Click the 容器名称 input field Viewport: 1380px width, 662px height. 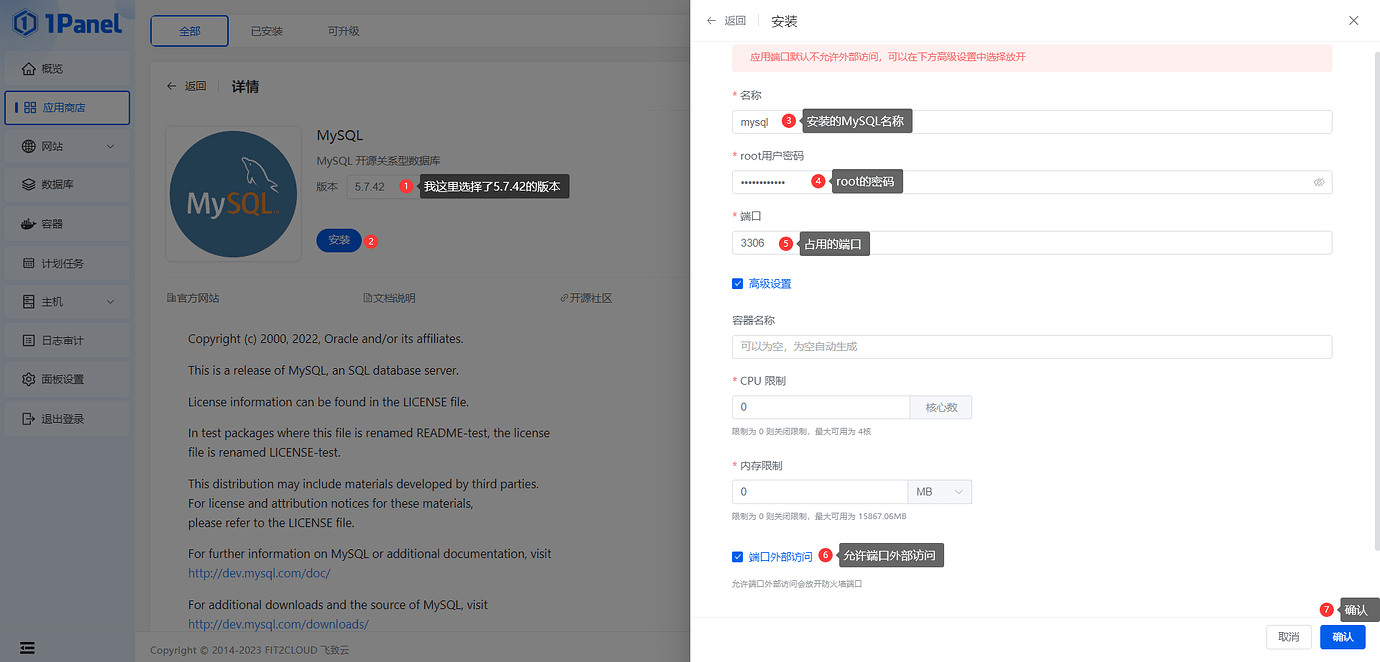tap(1031, 347)
